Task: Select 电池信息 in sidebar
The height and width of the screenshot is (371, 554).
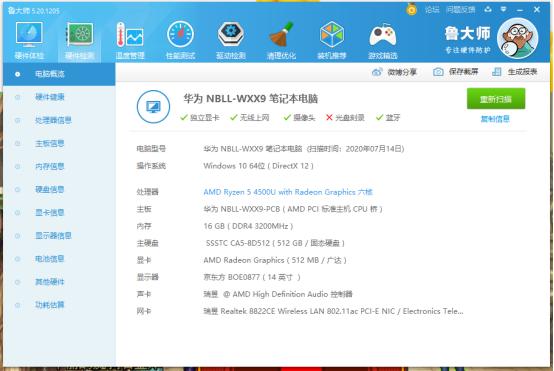Action: (x=49, y=259)
